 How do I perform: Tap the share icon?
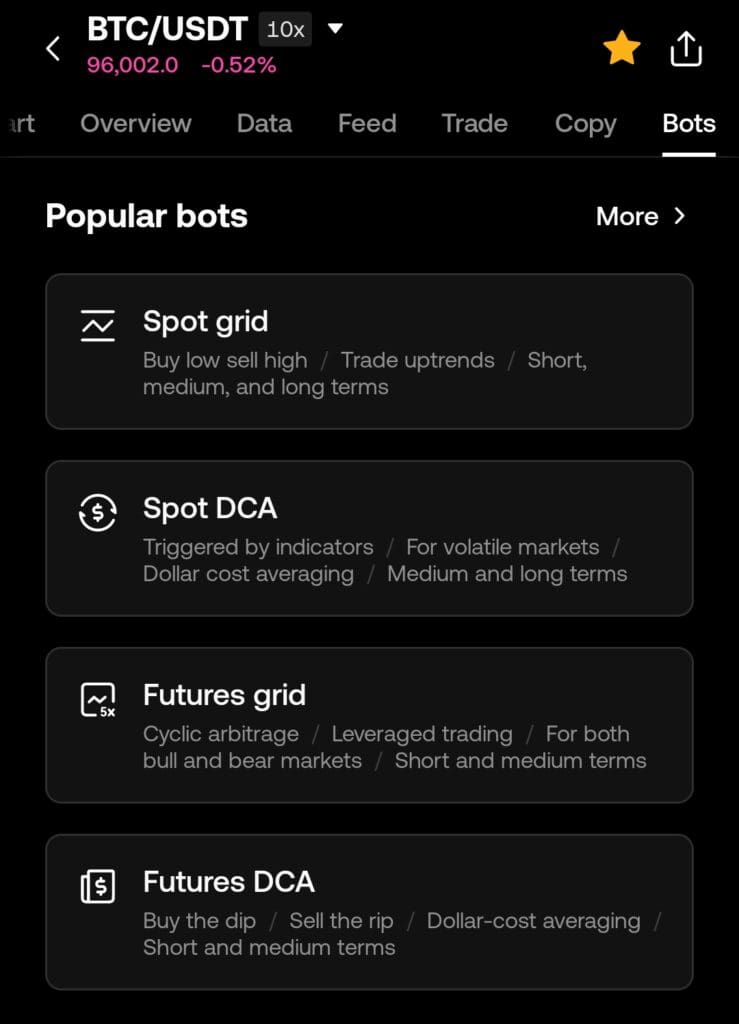(x=686, y=48)
